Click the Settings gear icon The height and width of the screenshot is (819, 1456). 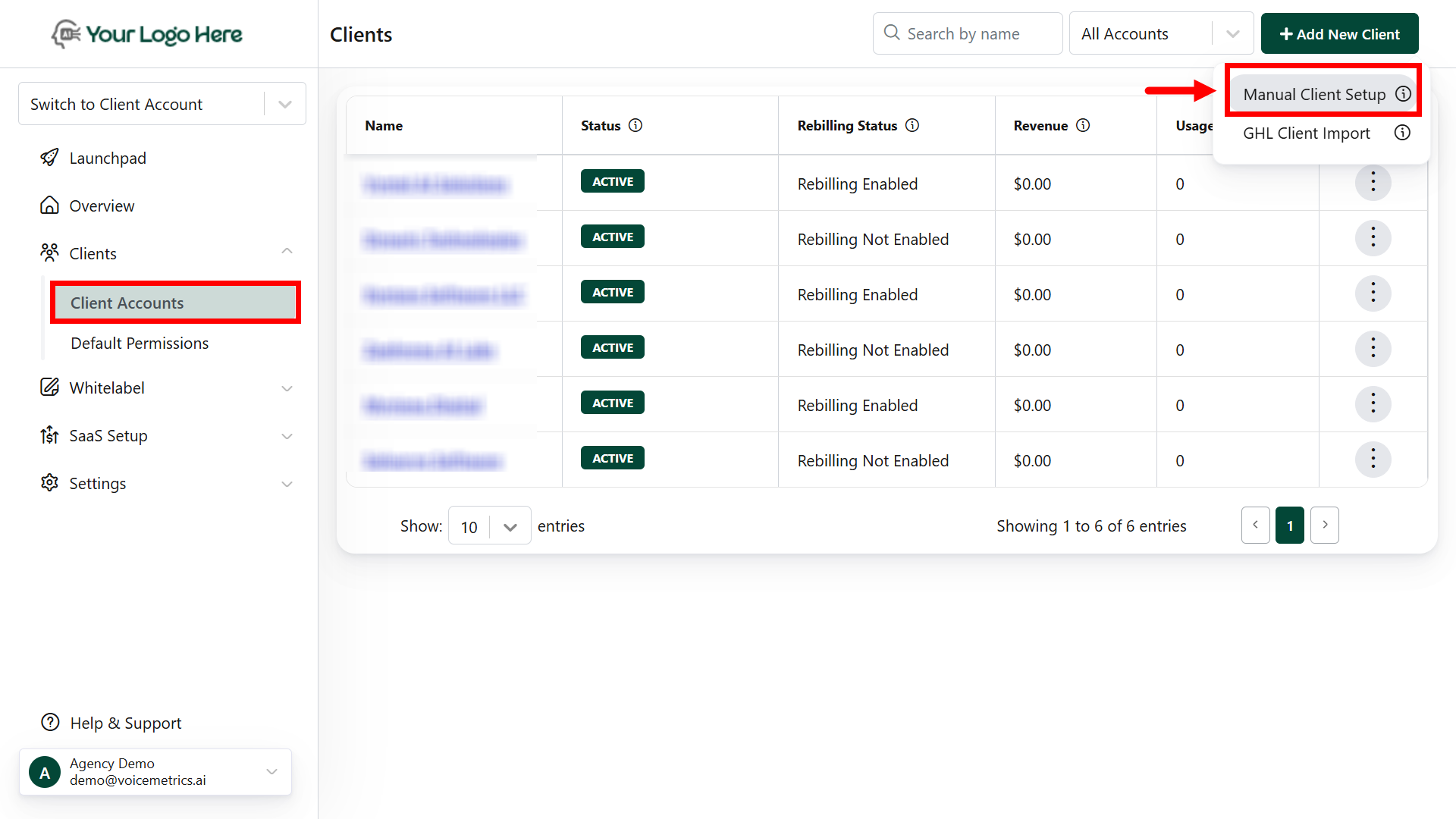pyautogui.click(x=49, y=483)
